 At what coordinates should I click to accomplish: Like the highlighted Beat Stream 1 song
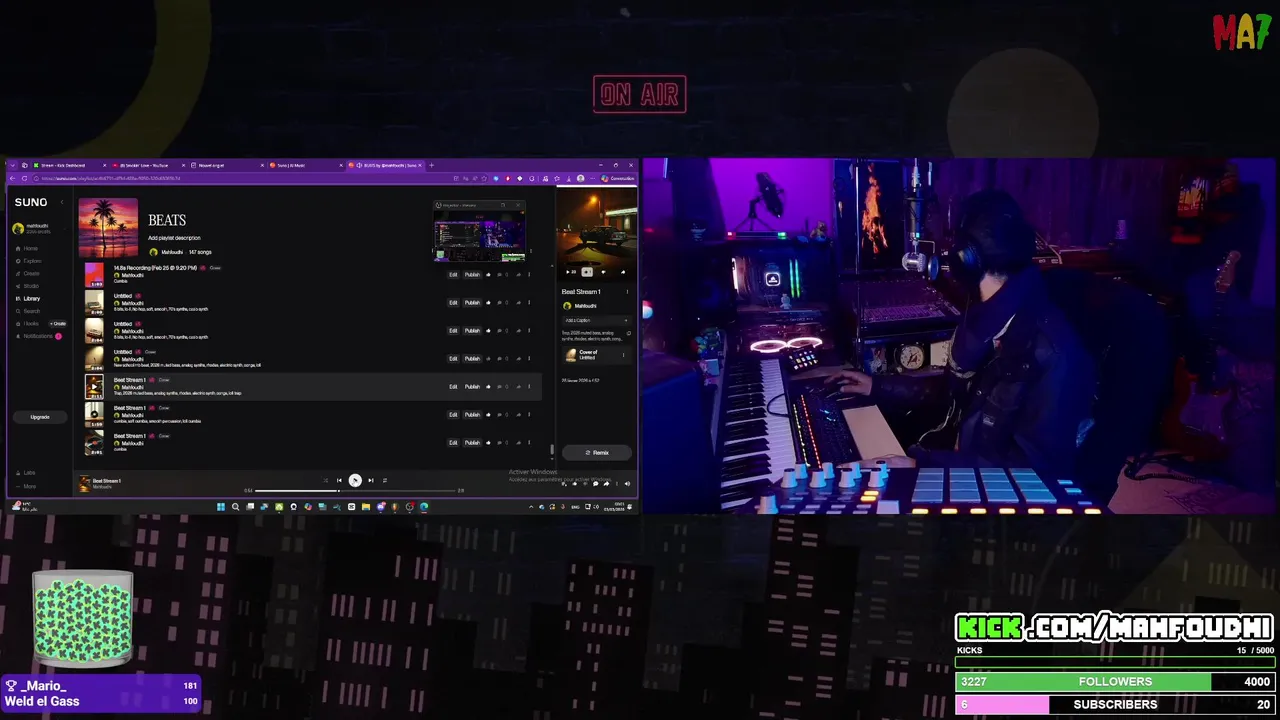pos(488,386)
